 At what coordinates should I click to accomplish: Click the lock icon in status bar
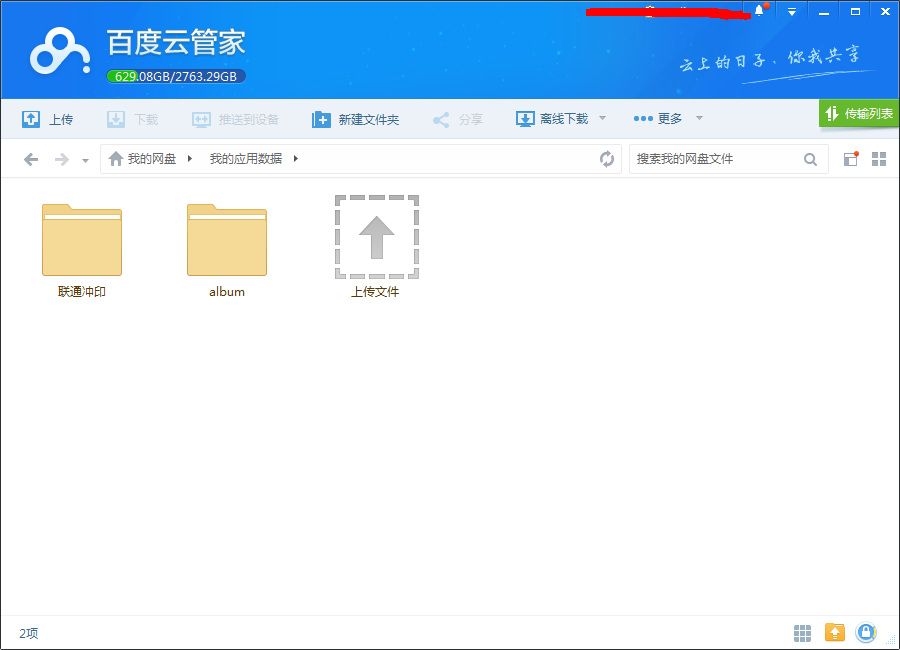coord(866,632)
